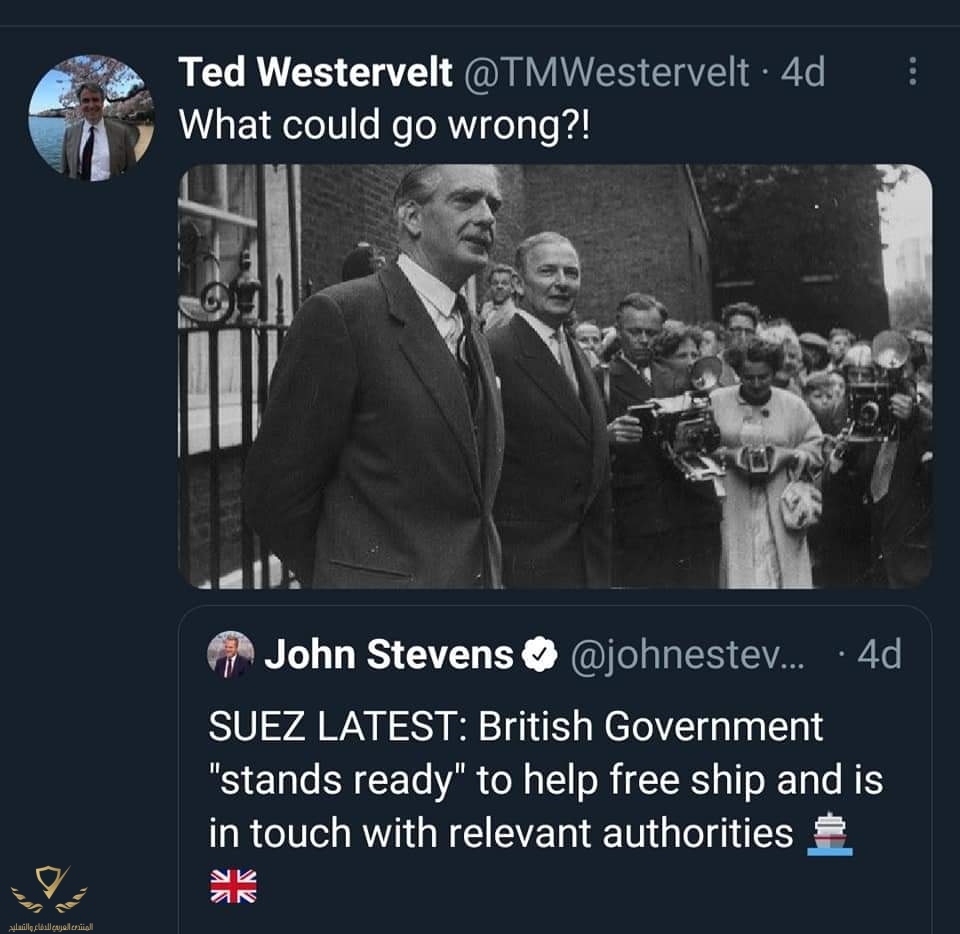Click the gold eagle watermark logo
Image resolution: width=960 pixels, height=934 pixels.
(49, 889)
